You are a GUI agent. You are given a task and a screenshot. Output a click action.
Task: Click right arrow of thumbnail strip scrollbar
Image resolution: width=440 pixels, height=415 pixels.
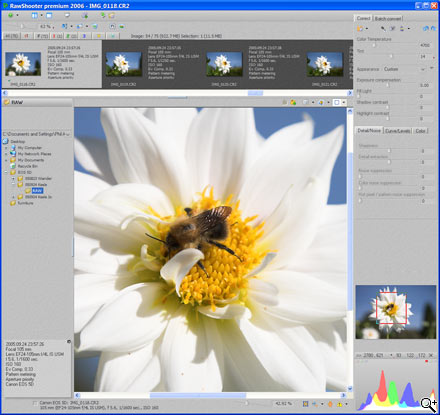pyautogui.click(x=350, y=93)
